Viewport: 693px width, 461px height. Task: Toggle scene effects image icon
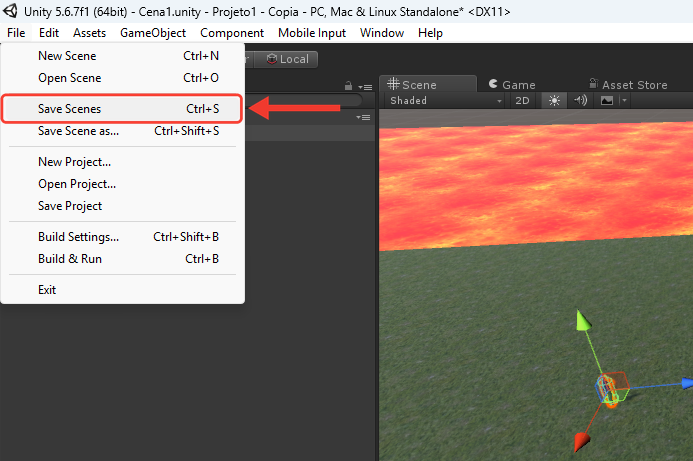(x=607, y=101)
